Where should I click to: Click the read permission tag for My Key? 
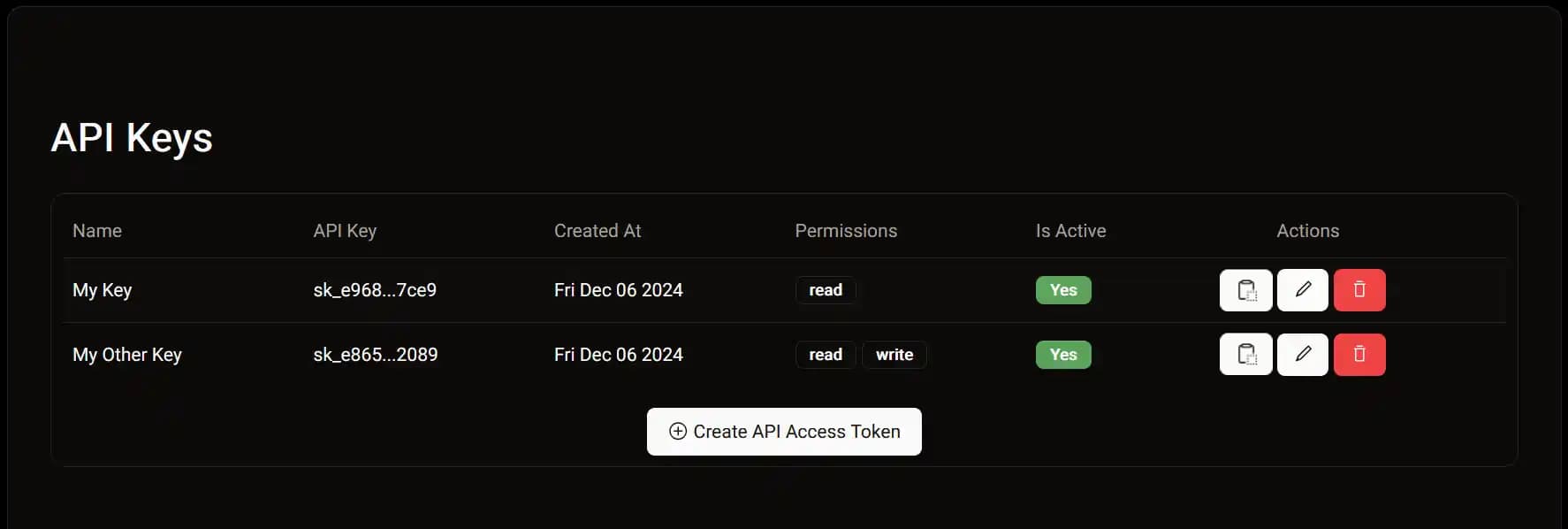pyautogui.click(x=825, y=289)
